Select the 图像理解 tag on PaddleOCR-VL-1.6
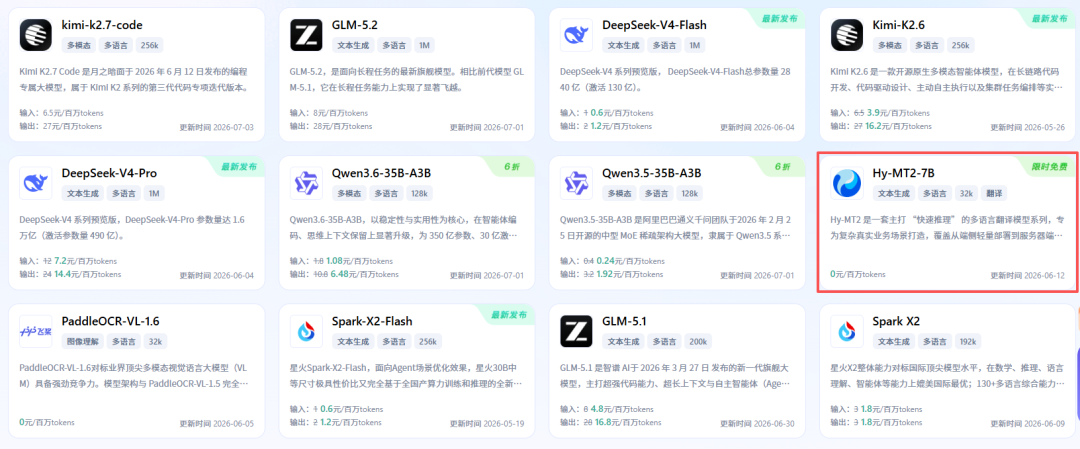This screenshot has width=1080, height=449. (82, 341)
